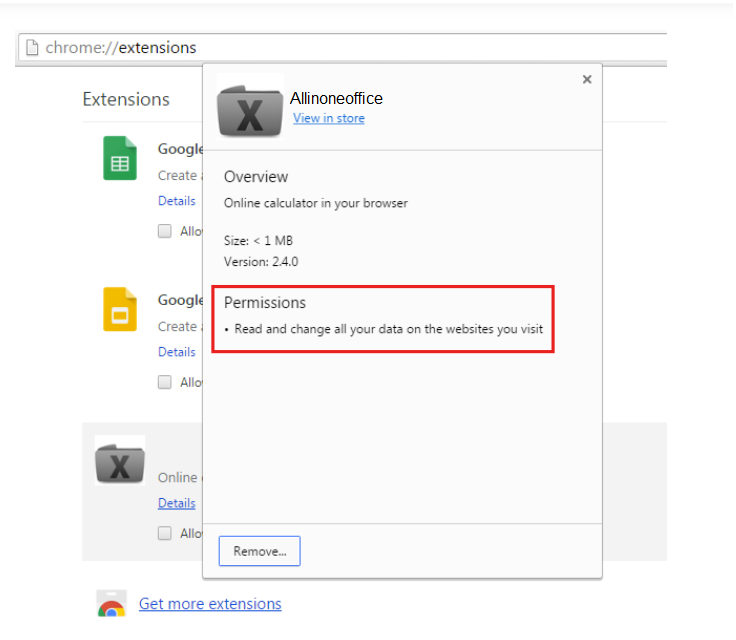Click the page icon in address bar
Screen dimensions: 736x640
32,47
